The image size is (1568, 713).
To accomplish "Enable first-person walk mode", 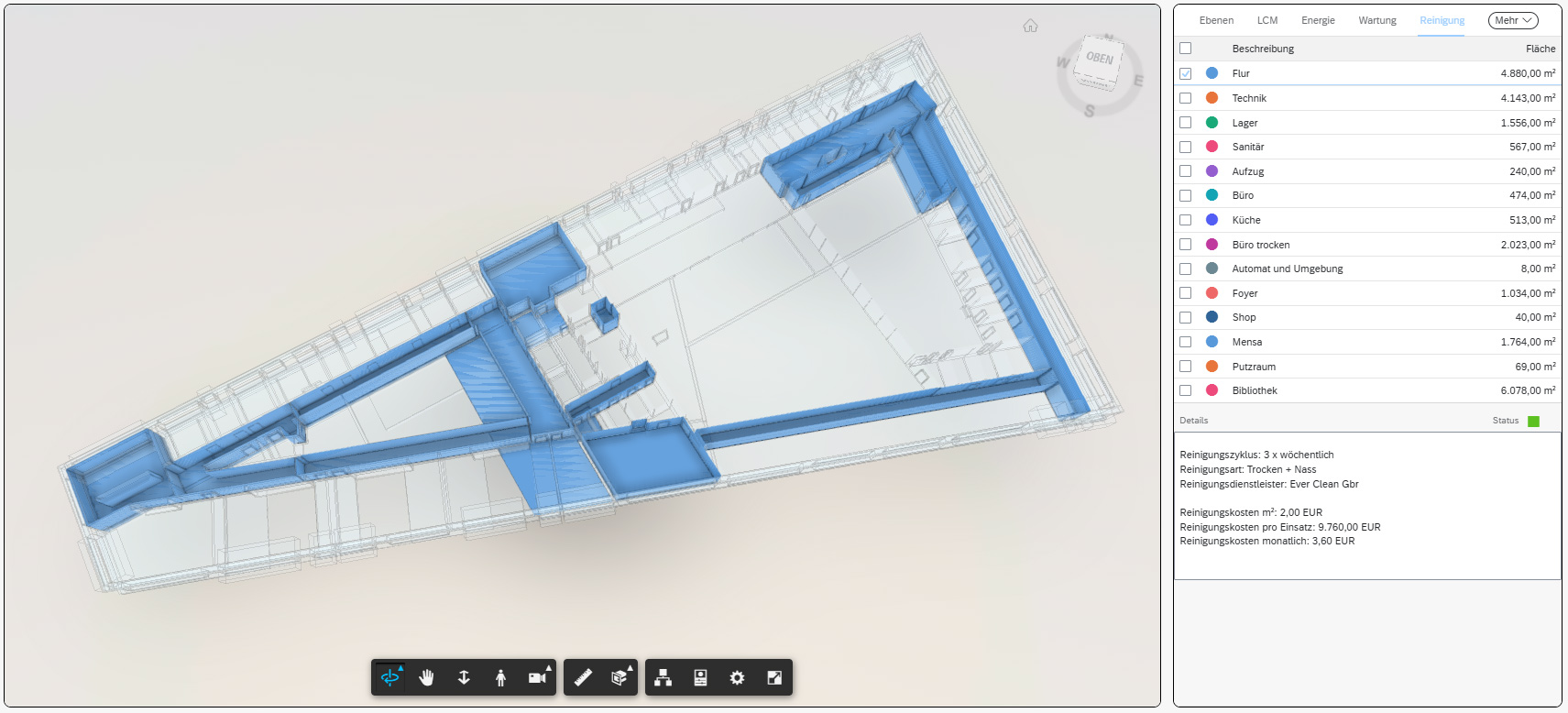I will click(500, 678).
